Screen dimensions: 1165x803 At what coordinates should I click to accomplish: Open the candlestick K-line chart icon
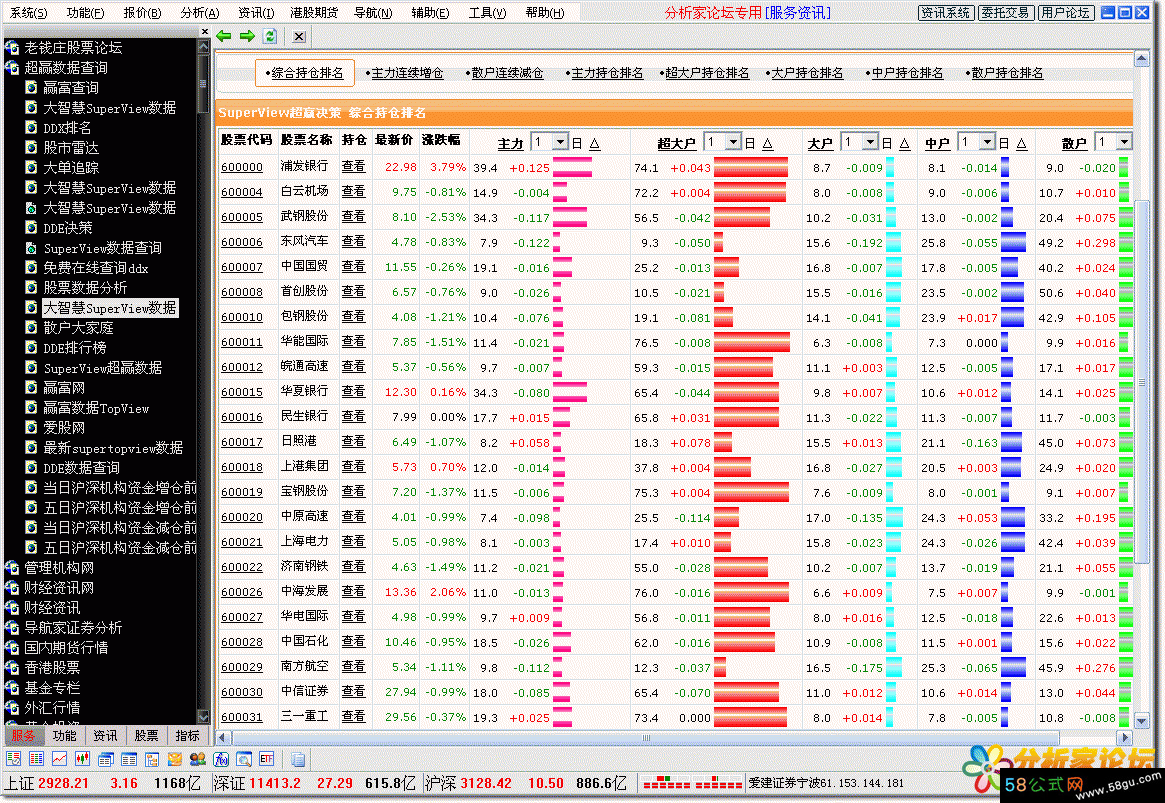[x=82, y=758]
